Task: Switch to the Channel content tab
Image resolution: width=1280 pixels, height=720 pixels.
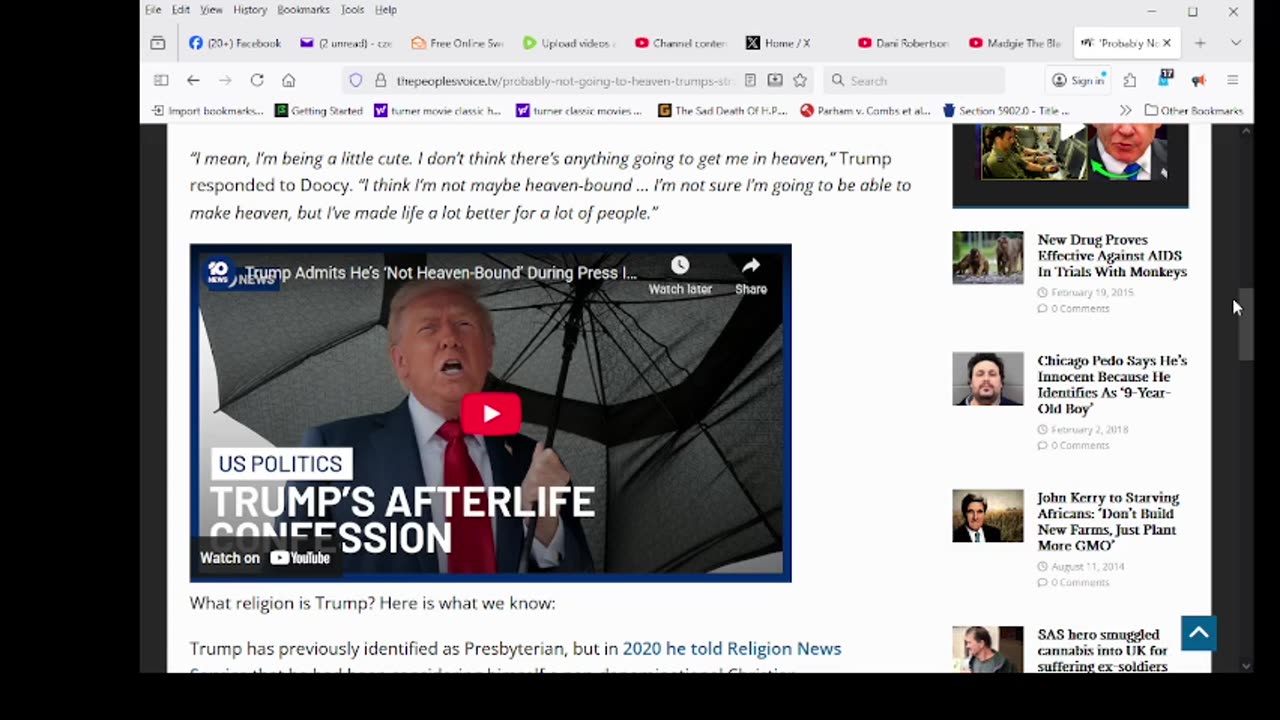Action: click(x=680, y=43)
